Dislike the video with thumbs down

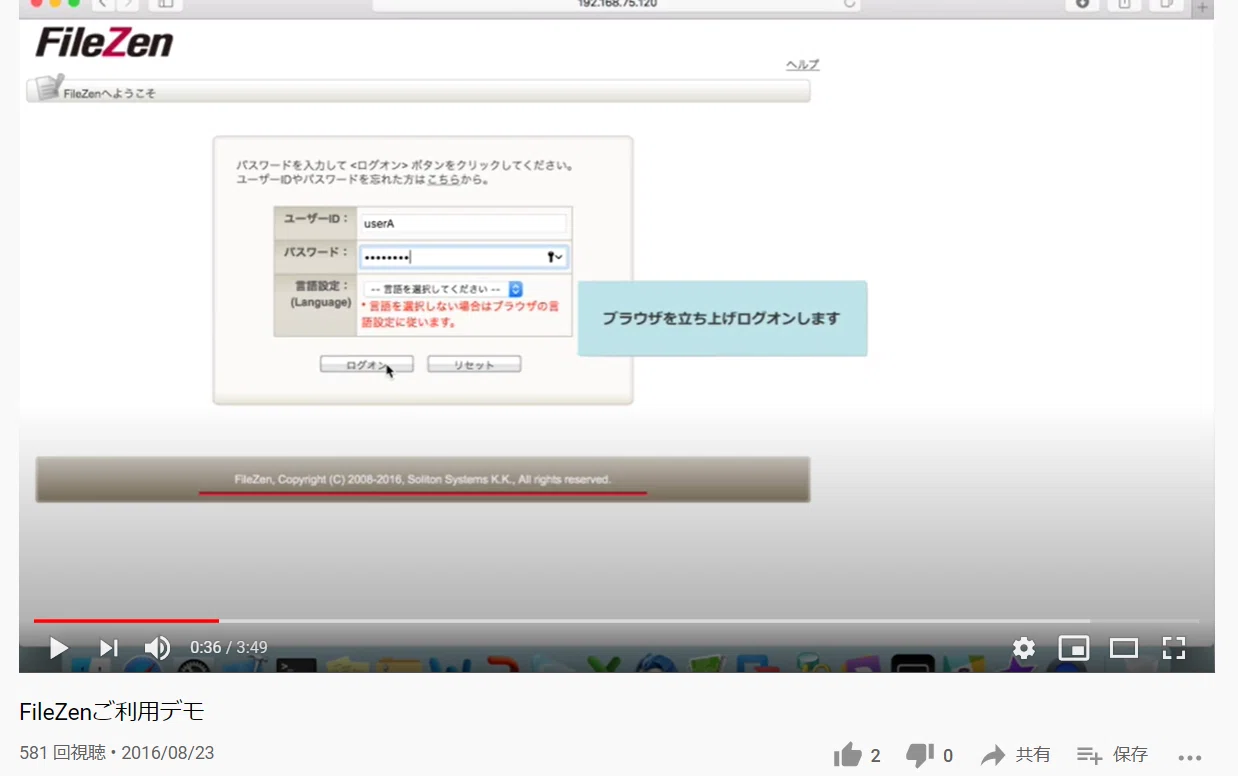click(919, 755)
